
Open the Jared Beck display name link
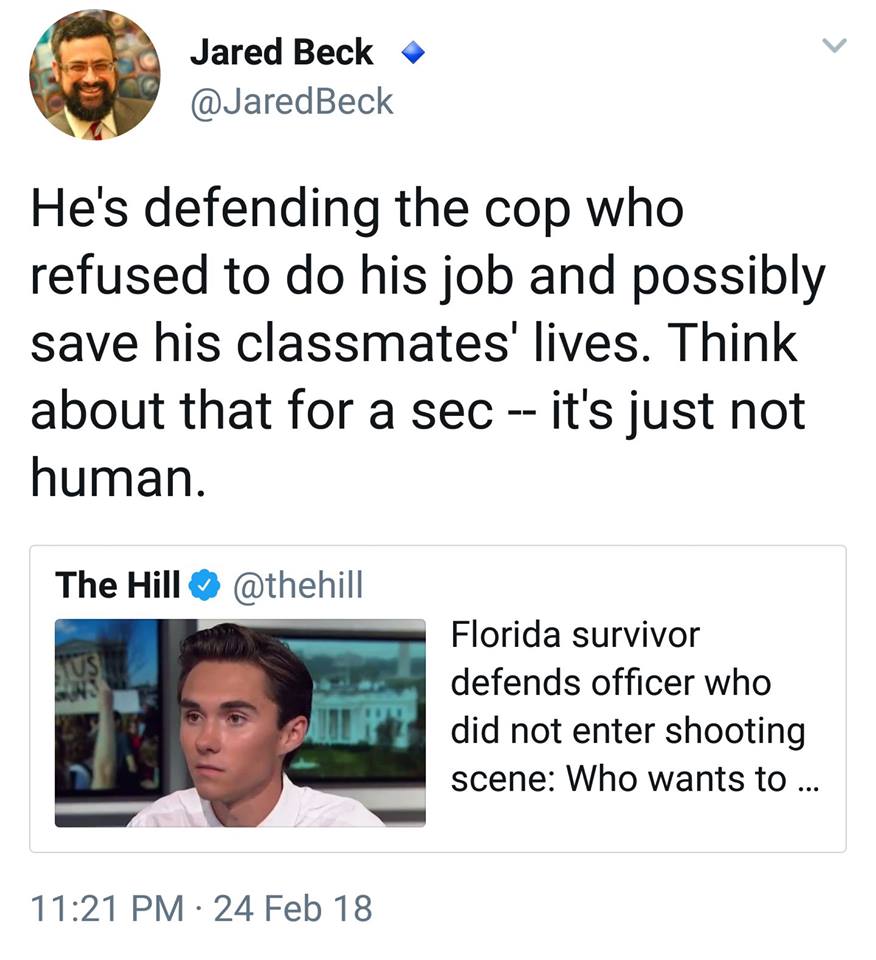pyautogui.click(x=281, y=54)
